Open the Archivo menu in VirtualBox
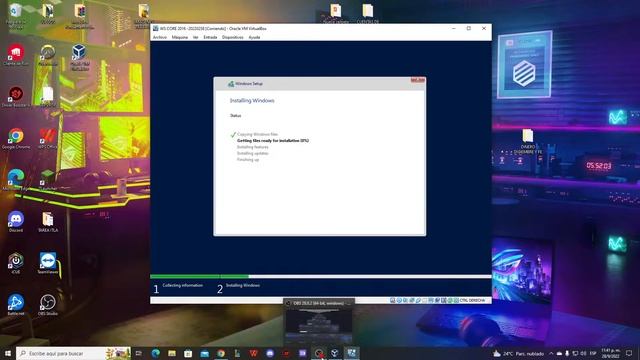This screenshot has width=640, height=360. (160, 37)
